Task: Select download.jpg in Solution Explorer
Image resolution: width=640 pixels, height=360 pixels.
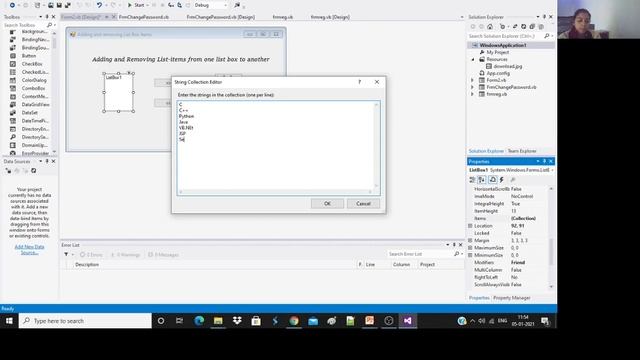Action: (x=507, y=66)
